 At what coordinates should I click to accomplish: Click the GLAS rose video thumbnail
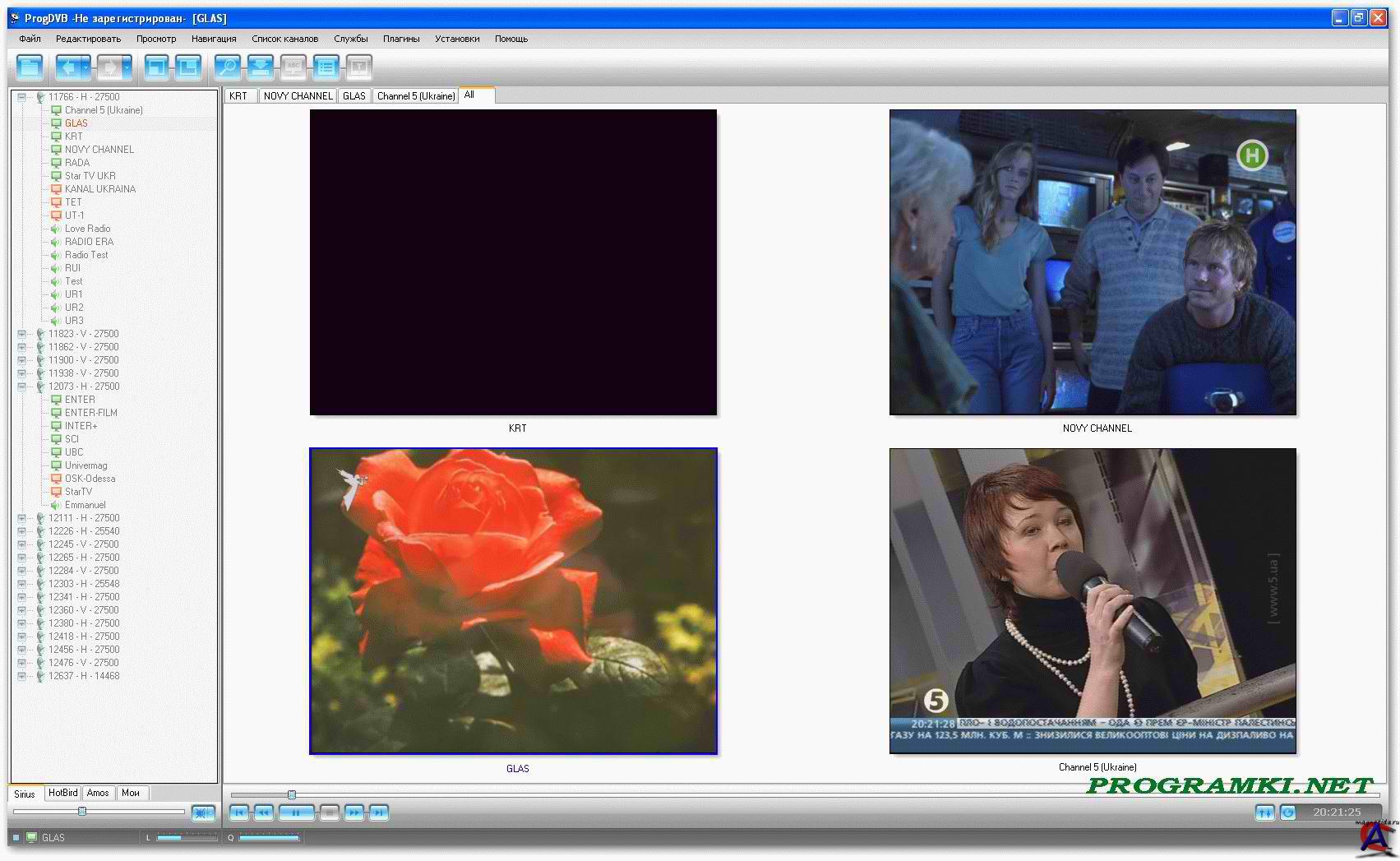coord(513,601)
